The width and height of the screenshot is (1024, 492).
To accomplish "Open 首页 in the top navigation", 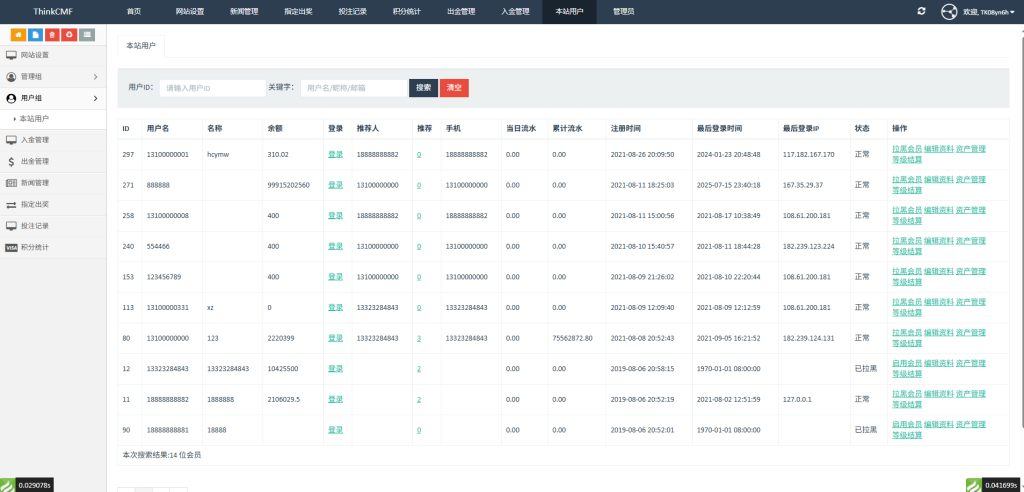I will pos(134,12).
